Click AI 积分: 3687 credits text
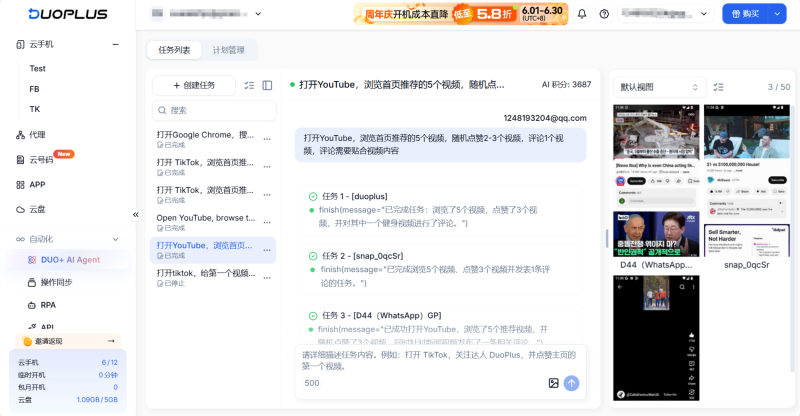Image resolution: width=800 pixels, height=416 pixels. tap(566, 85)
